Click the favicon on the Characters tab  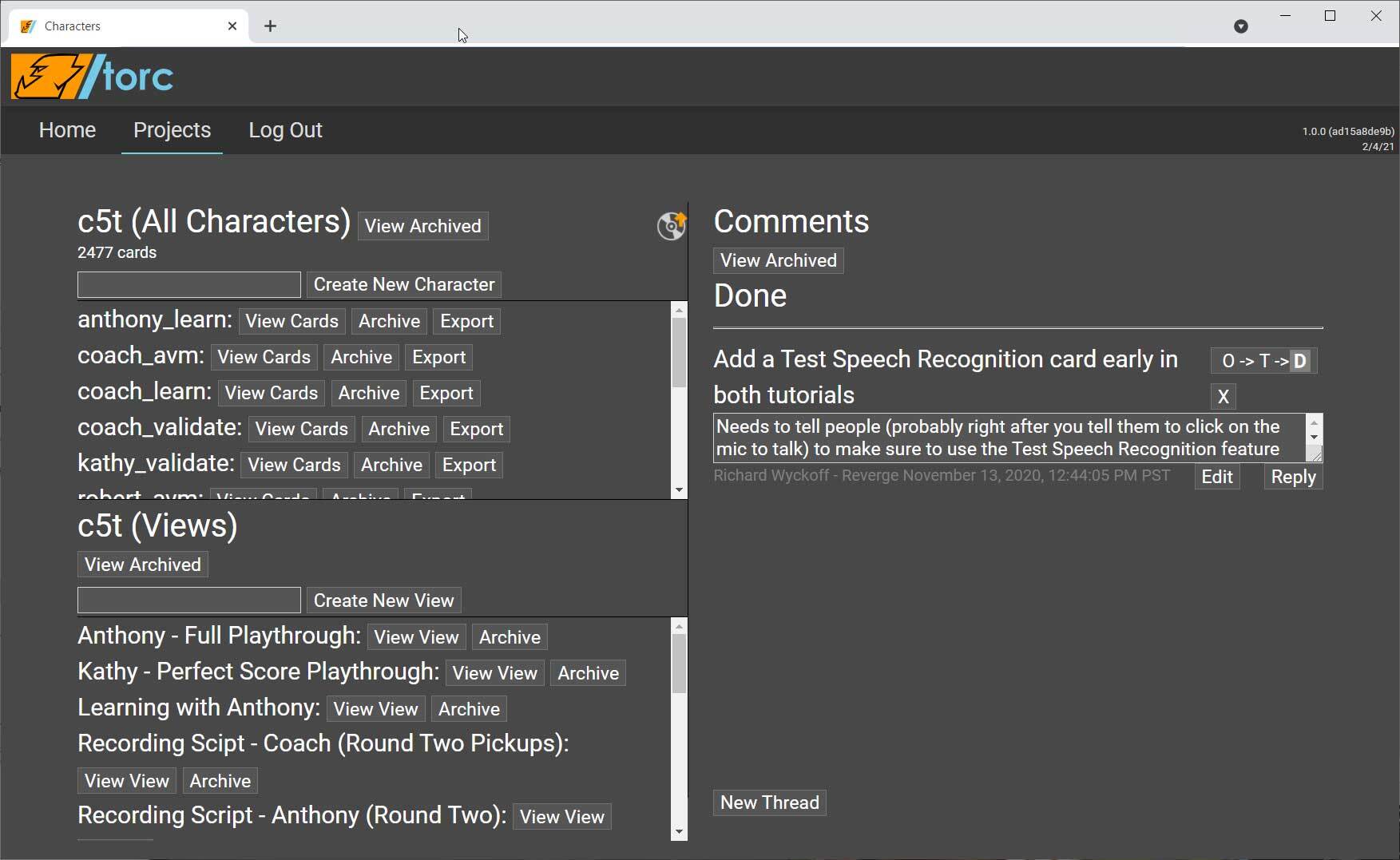27,26
